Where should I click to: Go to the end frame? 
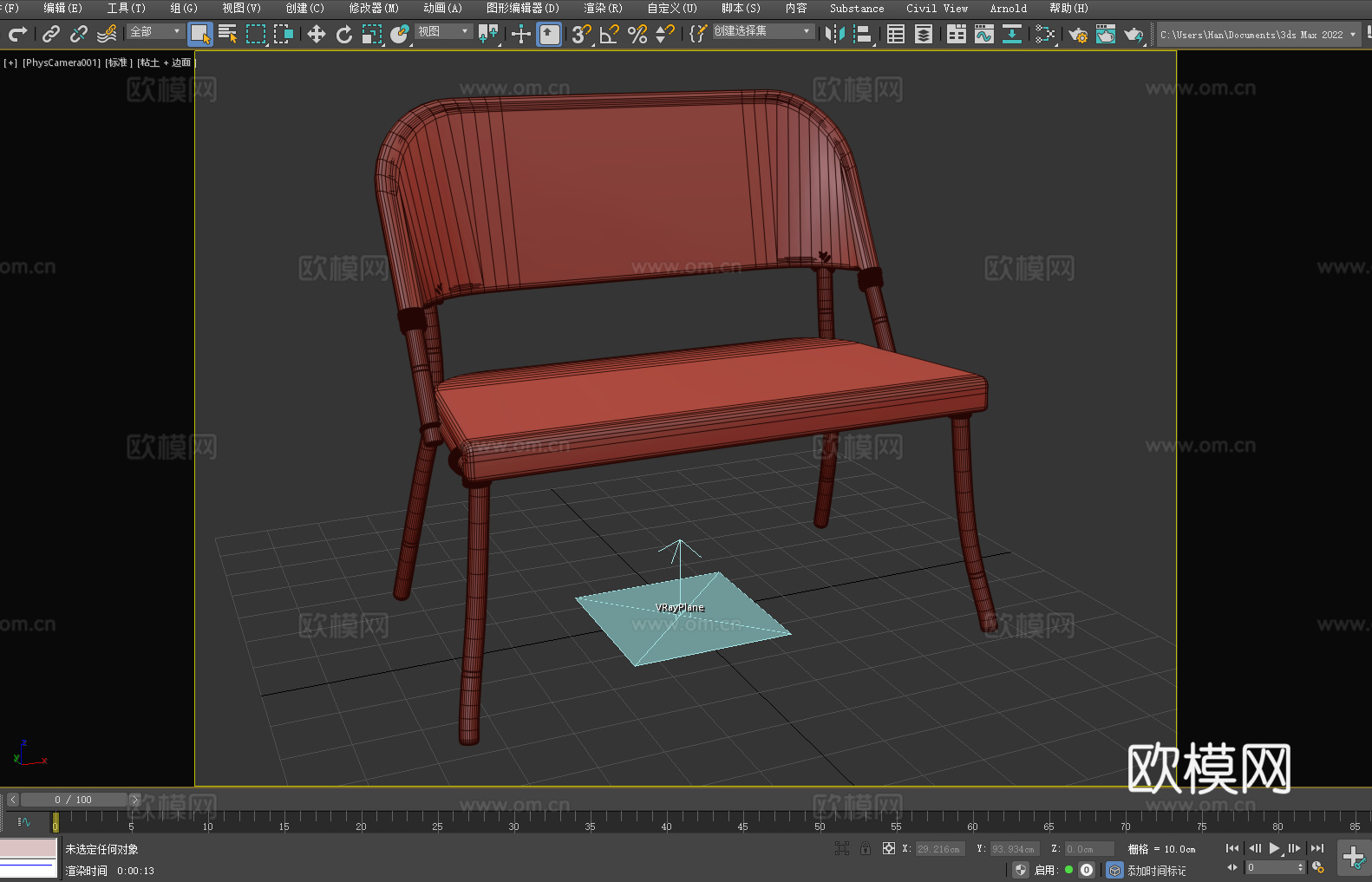(x=1317, y=848)
